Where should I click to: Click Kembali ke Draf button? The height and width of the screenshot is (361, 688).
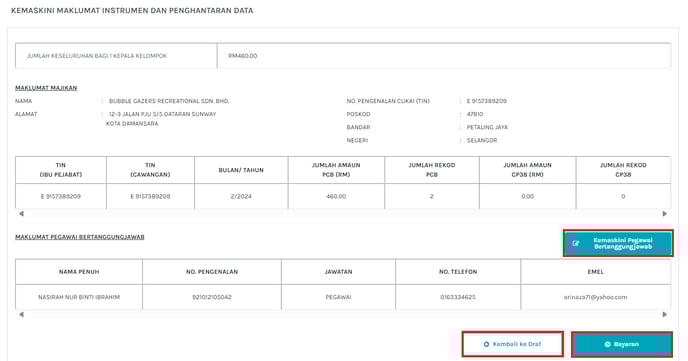coord(512,344)
